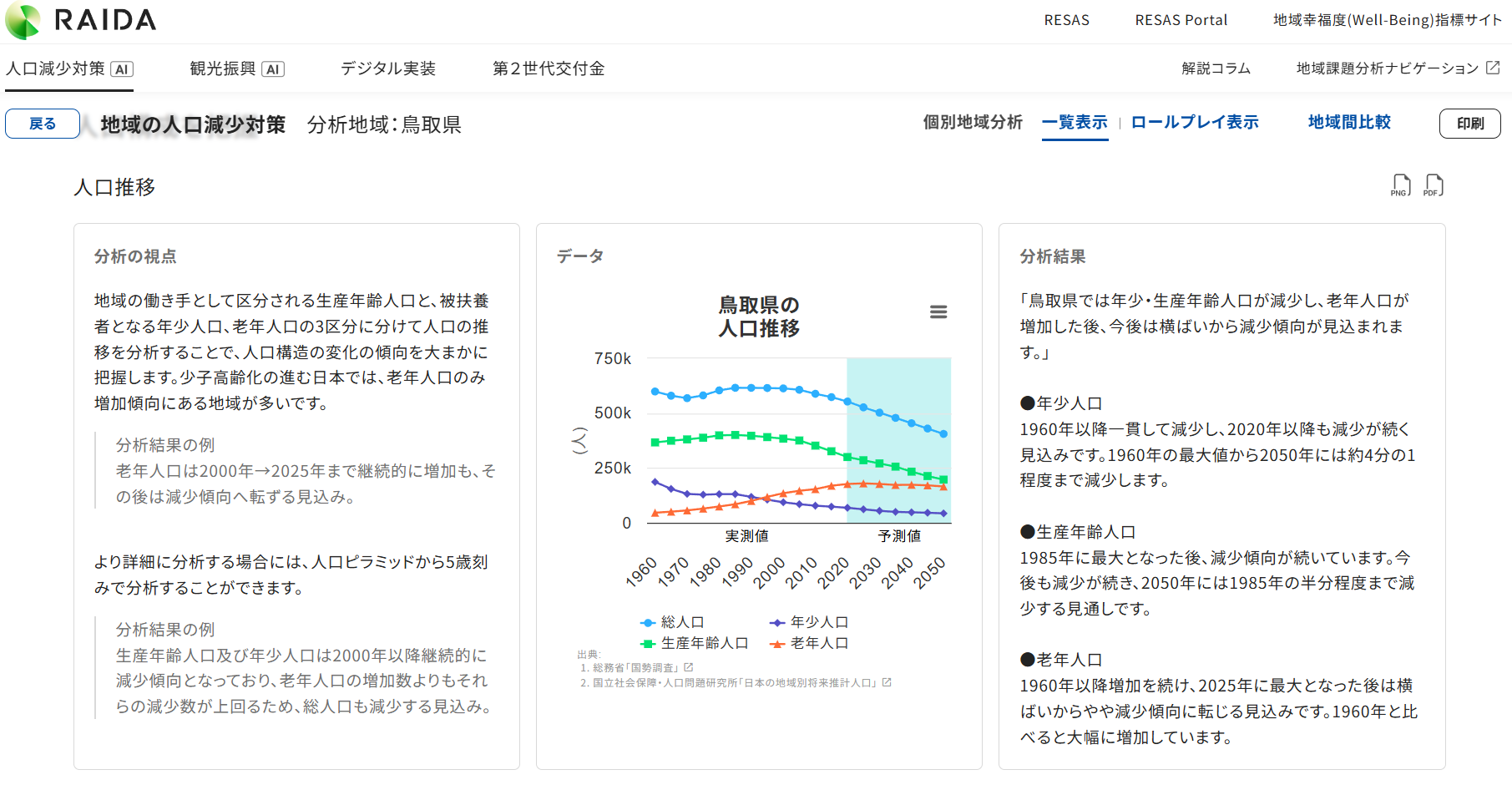Switch to 観光振興 tab
This screenshot has height=785, width=1512.
(x=236, y=68)
